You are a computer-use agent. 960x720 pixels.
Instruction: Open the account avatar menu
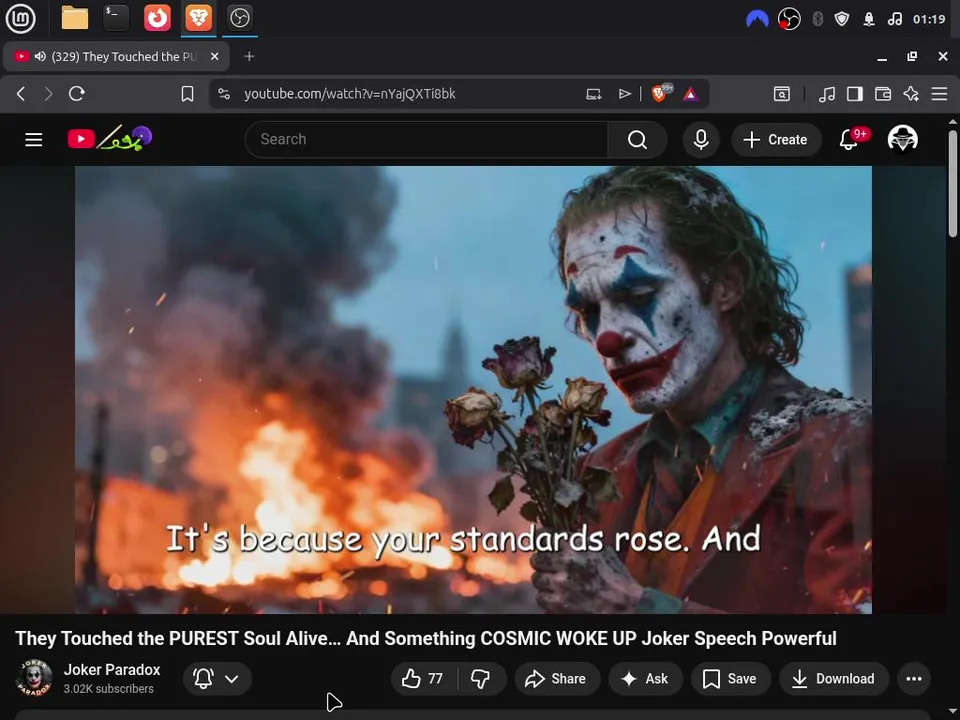click(x=902, y=139)
